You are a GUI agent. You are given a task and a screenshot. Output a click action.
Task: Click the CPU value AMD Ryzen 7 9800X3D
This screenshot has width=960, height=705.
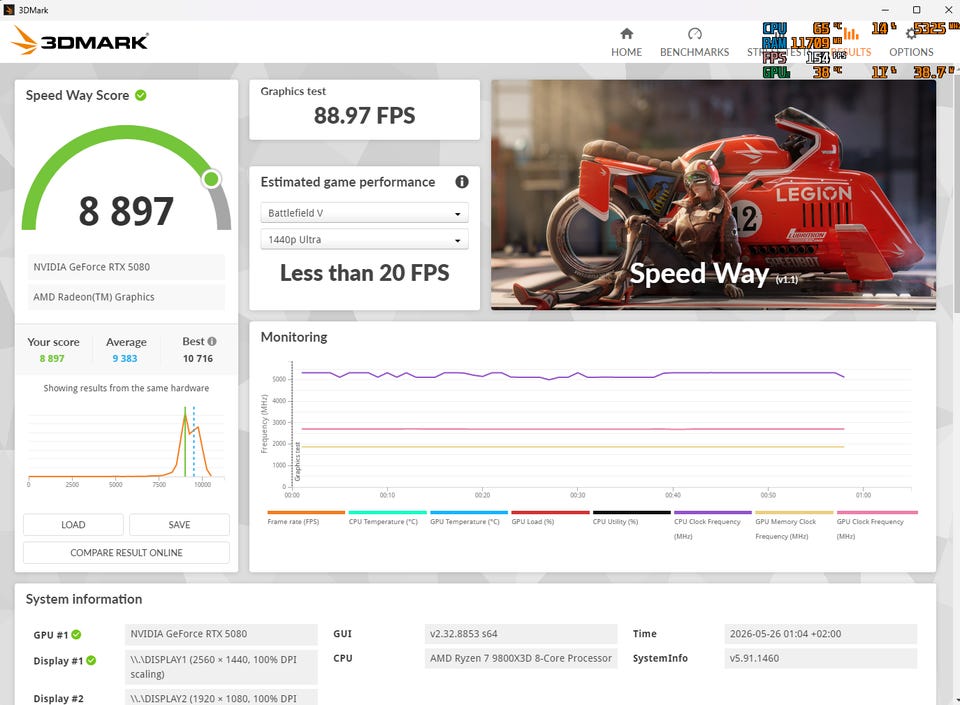[520, 658]
